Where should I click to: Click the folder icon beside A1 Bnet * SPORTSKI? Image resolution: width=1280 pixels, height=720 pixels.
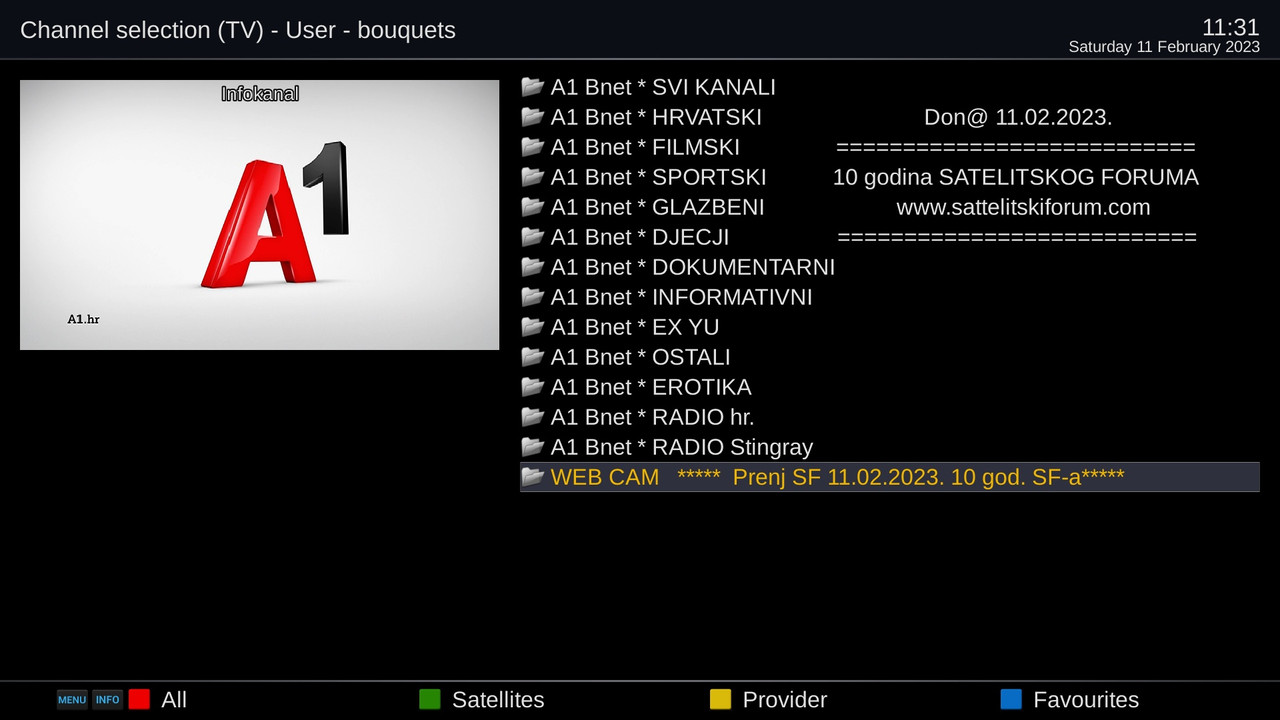[x=532, y=177]
